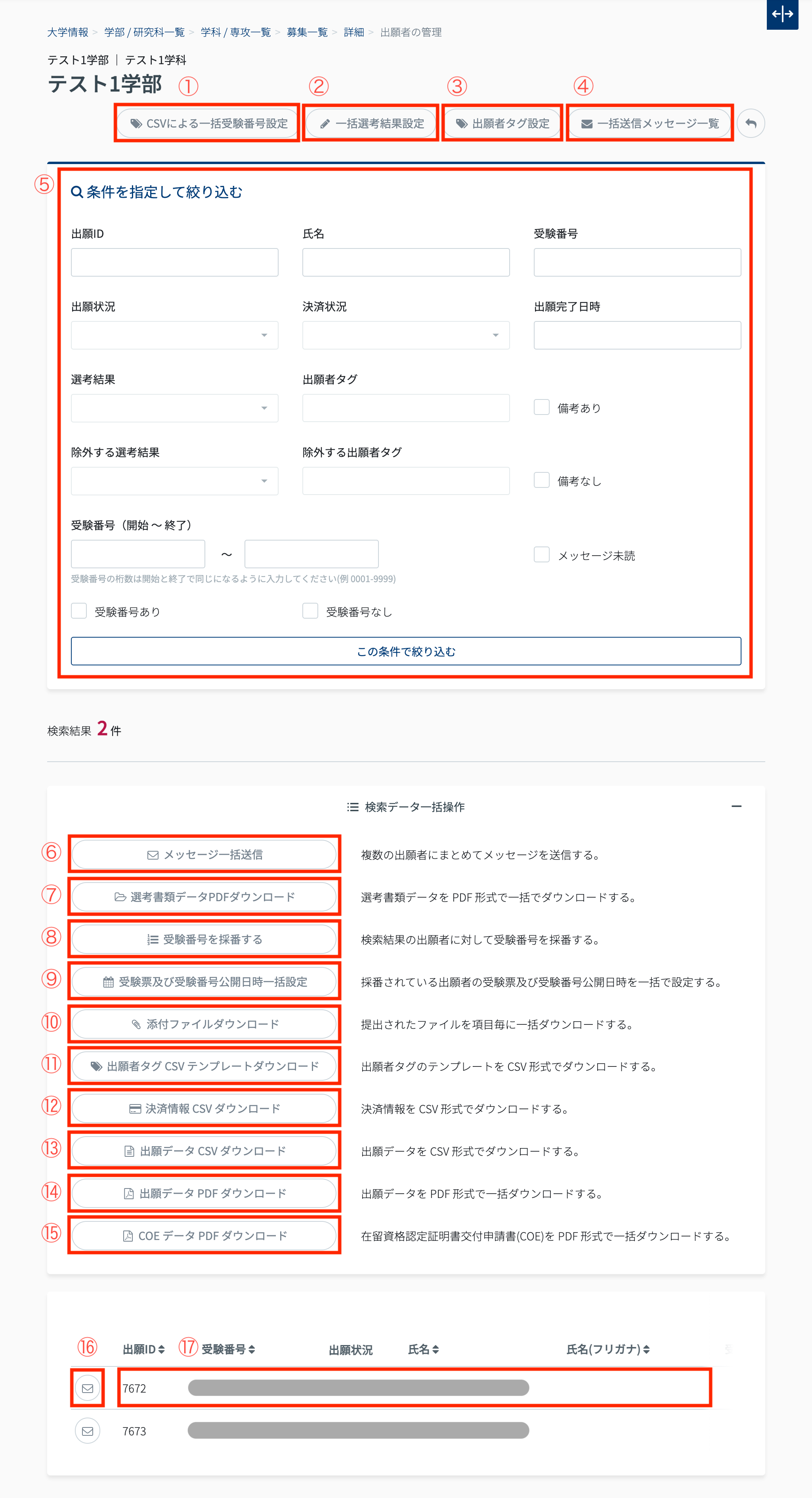Sort by the 受験番号 column arrows
Viewport: 812px width, 1498px height.
click(x=251, y=1349)
